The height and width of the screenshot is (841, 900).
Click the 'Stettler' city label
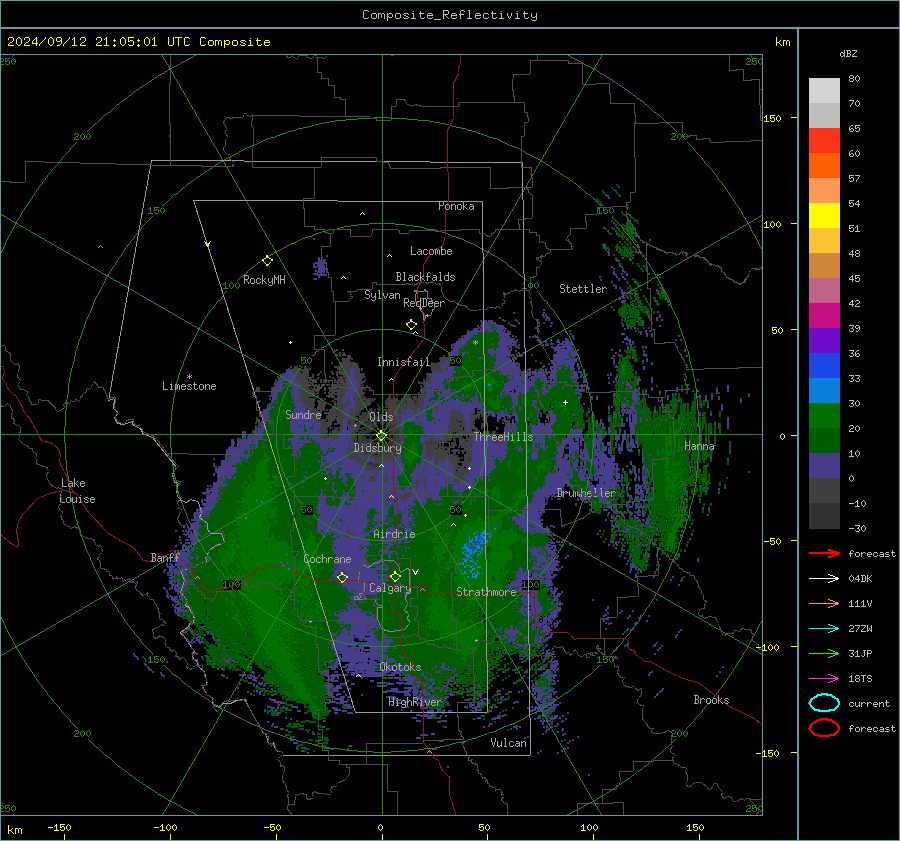coord(583,289)
